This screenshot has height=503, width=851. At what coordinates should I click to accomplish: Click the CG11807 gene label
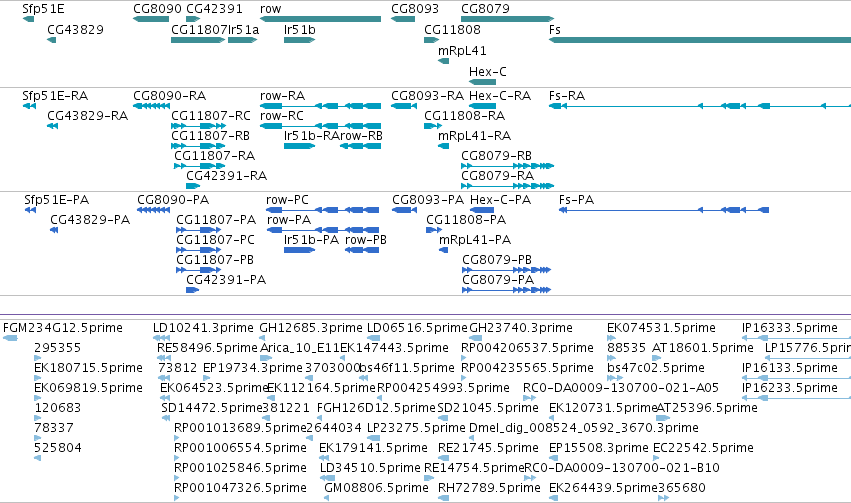point(199,29)
